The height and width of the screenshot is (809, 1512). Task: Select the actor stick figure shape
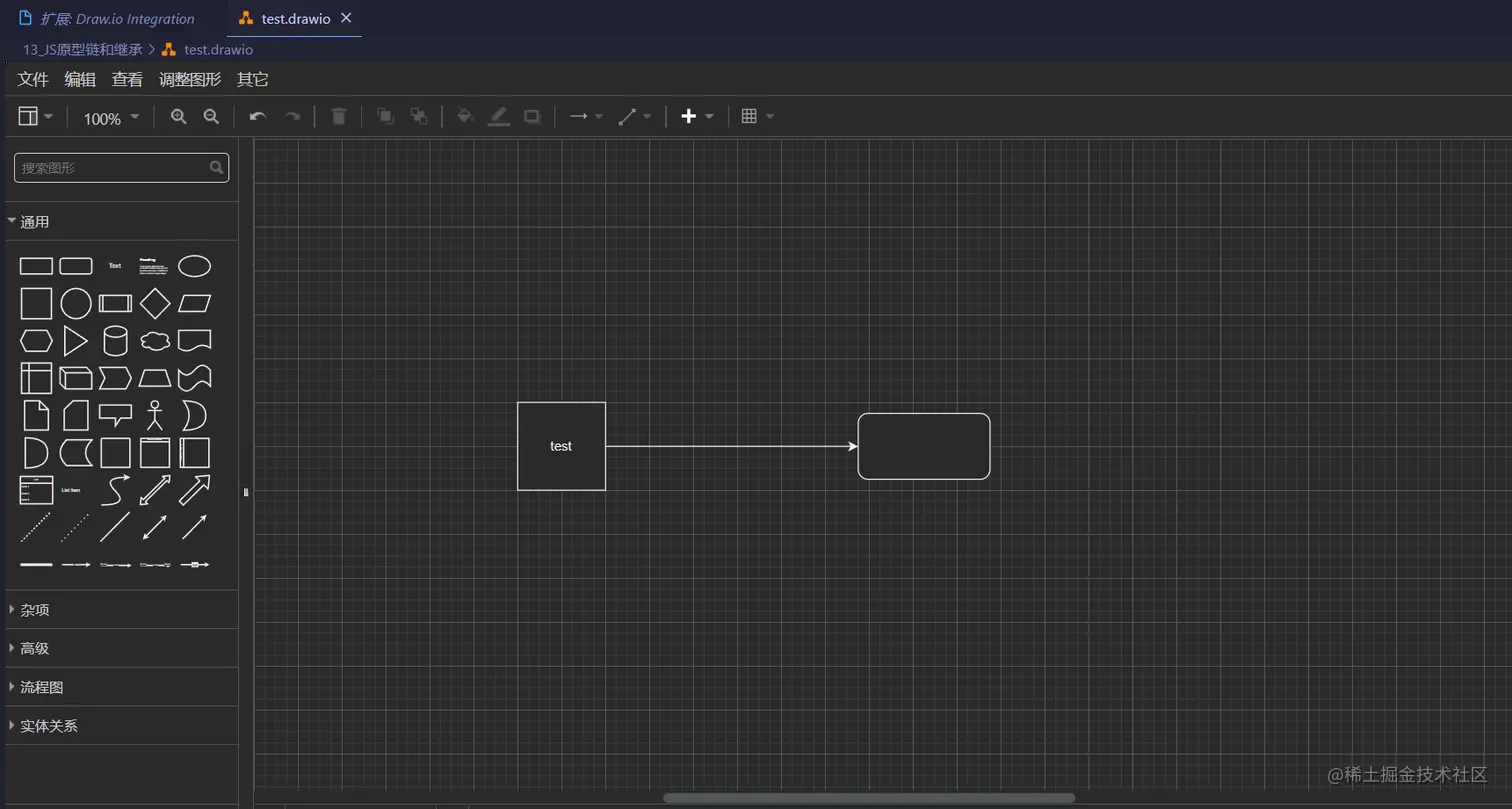click(154, 415)
